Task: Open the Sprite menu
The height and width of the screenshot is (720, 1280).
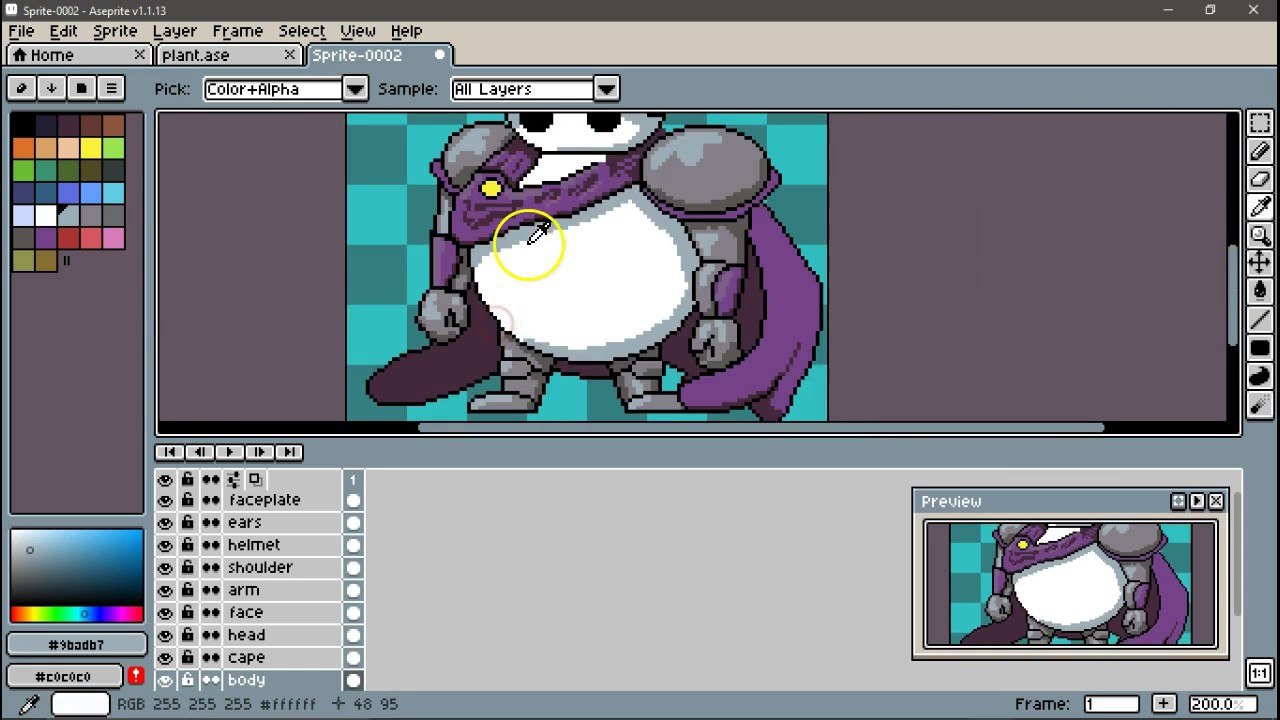Action: tap(115, 31)
